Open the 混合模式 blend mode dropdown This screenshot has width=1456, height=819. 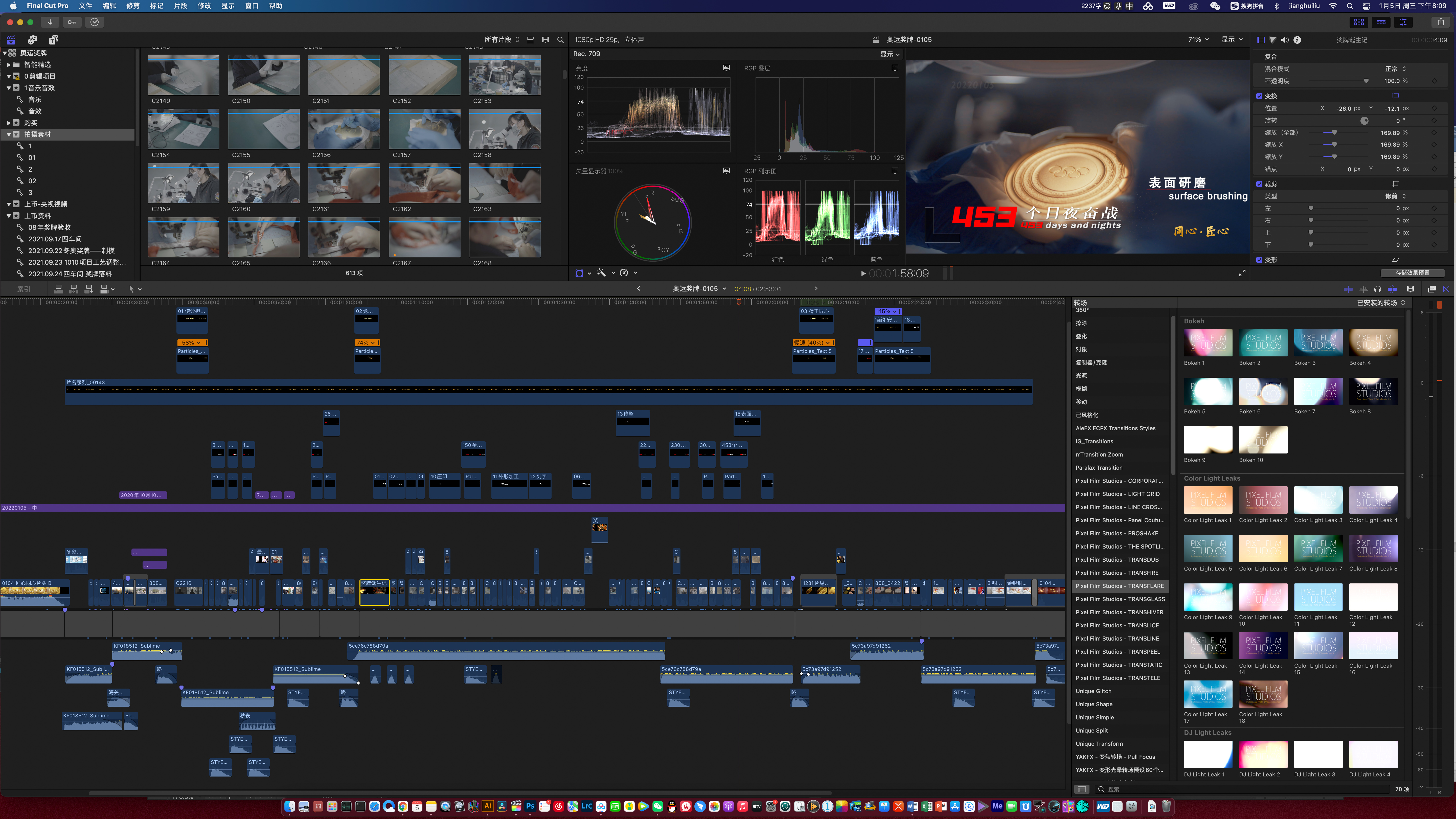[1396, 69]
